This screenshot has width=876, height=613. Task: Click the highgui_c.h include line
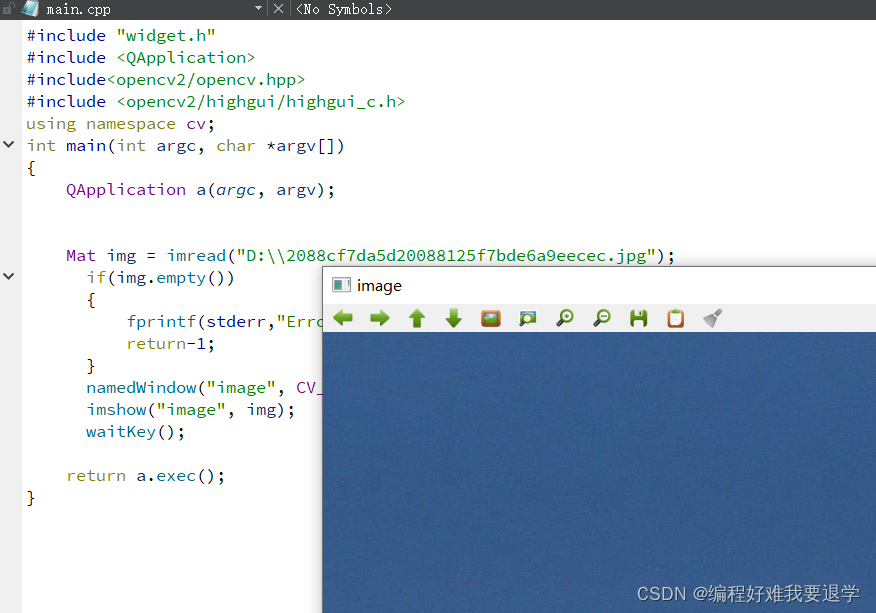pyautogui.click(x=216, y=102)
